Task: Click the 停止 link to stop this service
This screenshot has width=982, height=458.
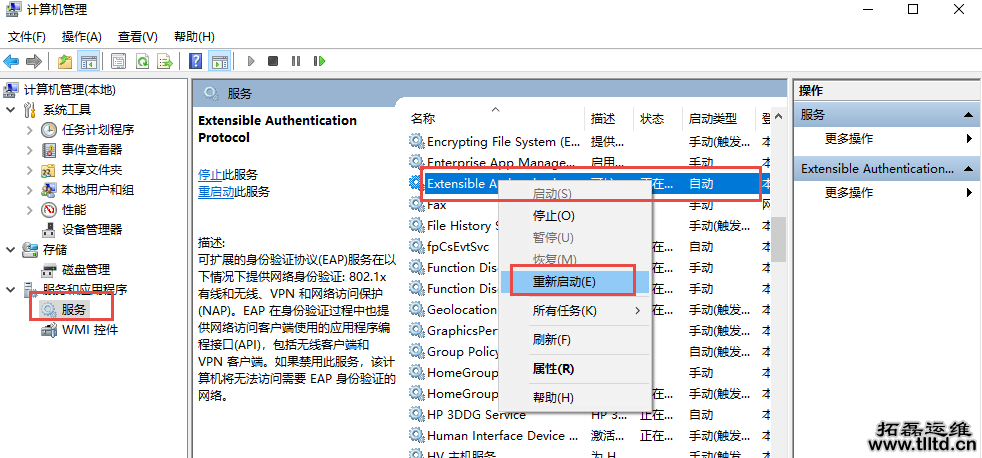Action: click(210, 175)
